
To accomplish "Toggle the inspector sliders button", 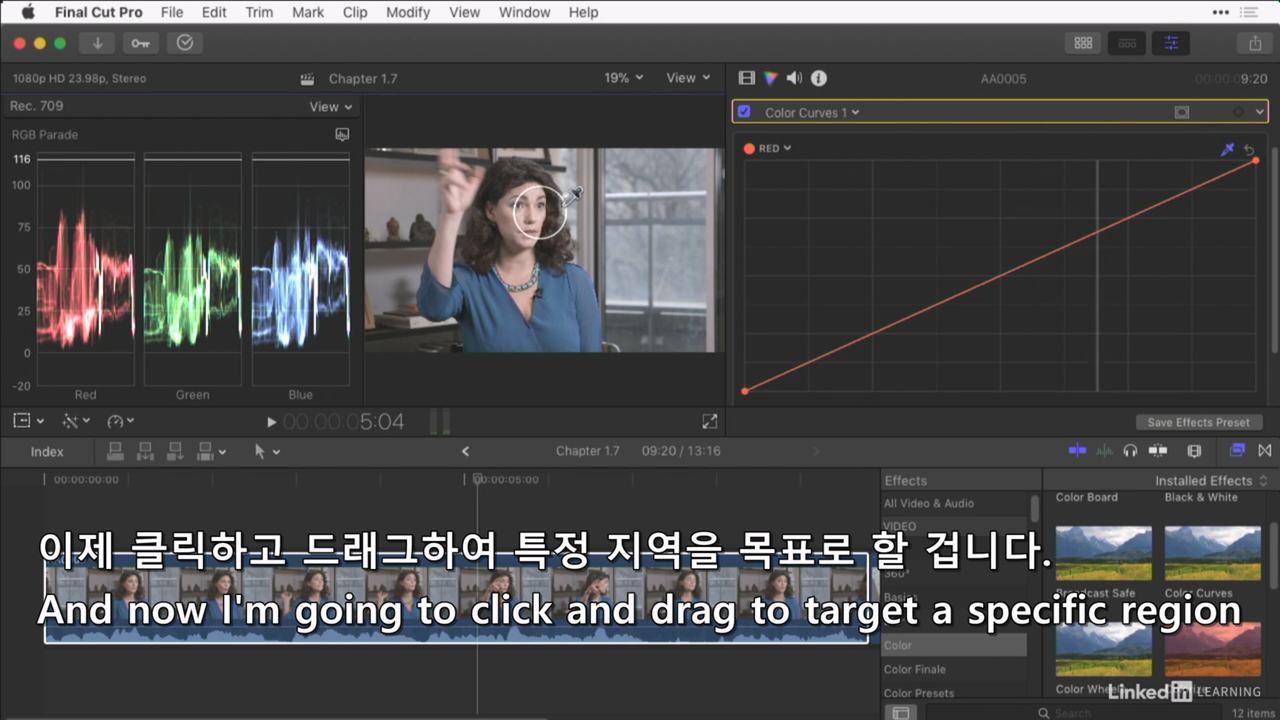I will coord(1171,43).
